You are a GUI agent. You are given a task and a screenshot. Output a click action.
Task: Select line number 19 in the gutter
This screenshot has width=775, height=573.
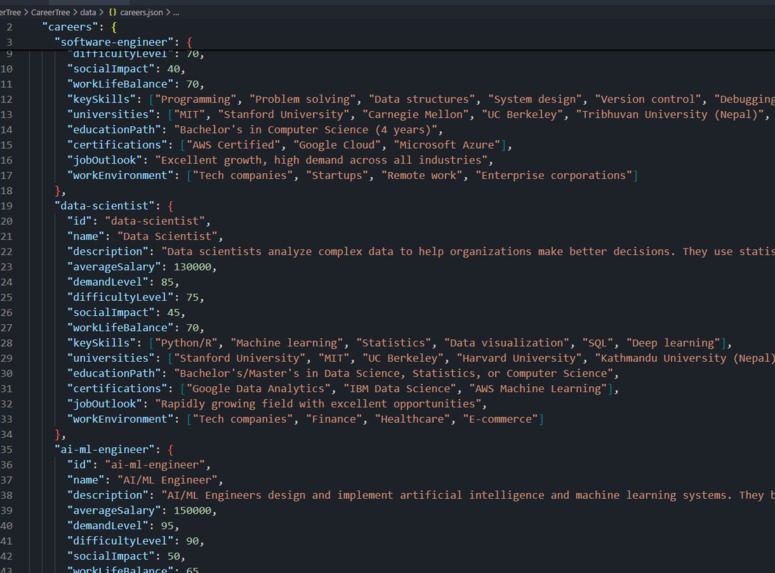click(x=6, y=206)
